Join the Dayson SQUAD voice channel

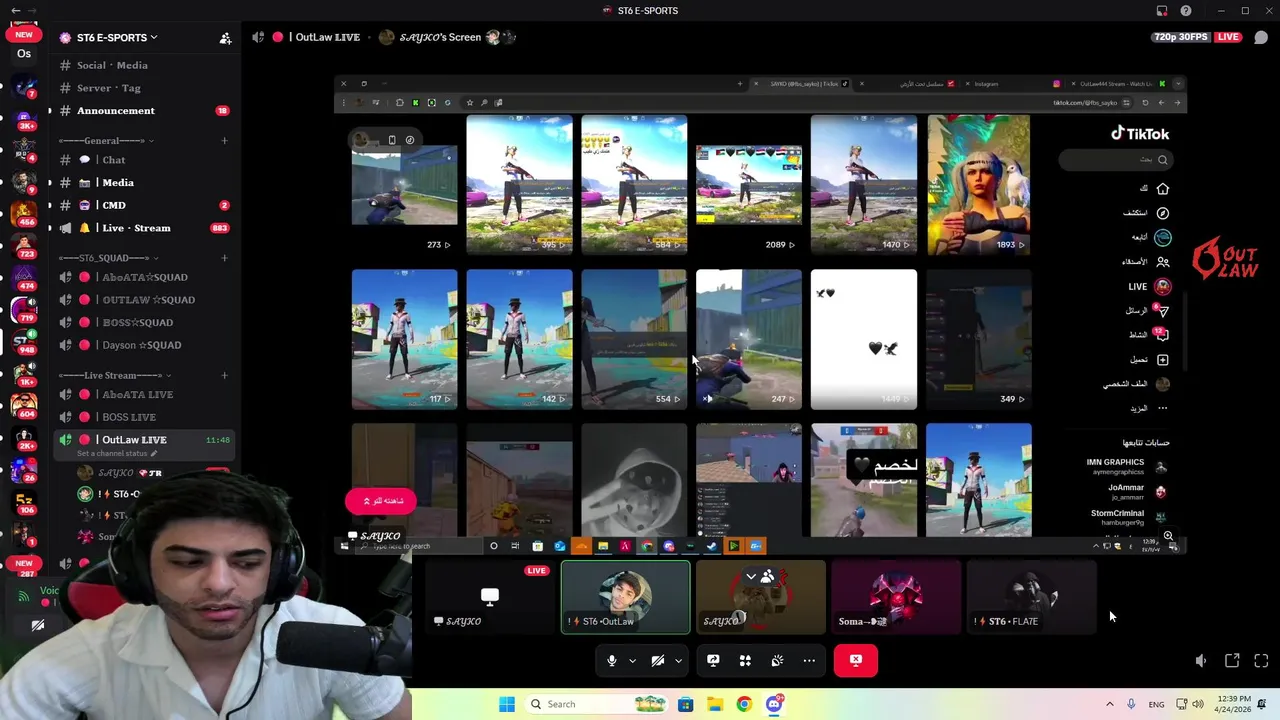click(144, 345)
